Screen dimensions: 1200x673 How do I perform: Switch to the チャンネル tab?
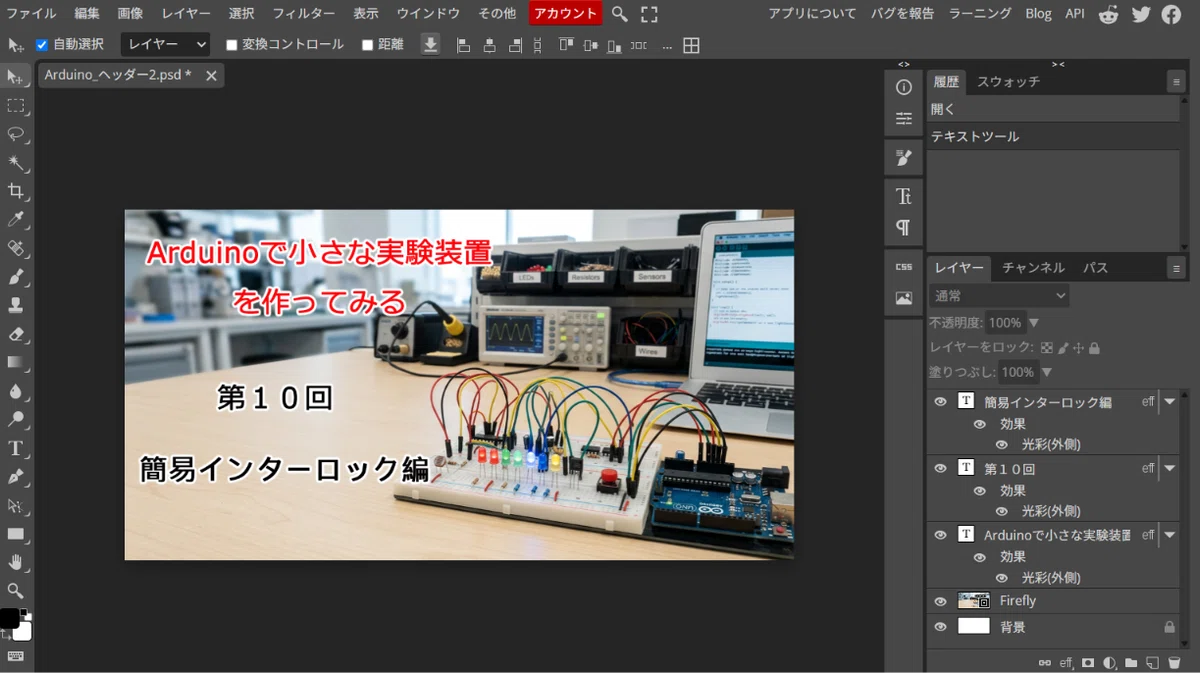click(1033, 268)
